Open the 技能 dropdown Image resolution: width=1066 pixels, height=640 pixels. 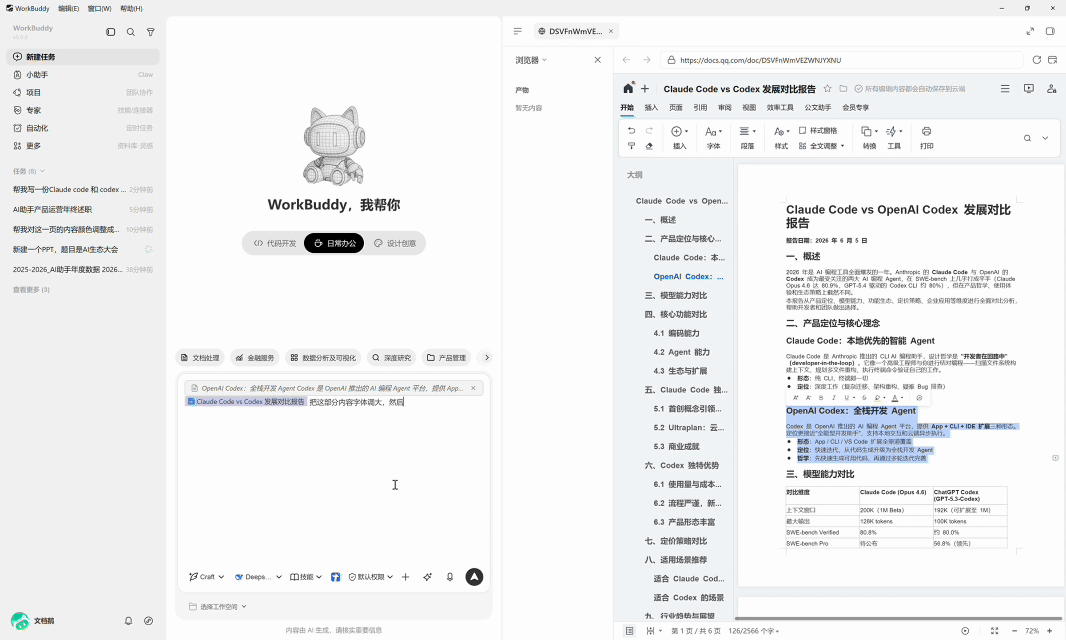pos(306,577)
